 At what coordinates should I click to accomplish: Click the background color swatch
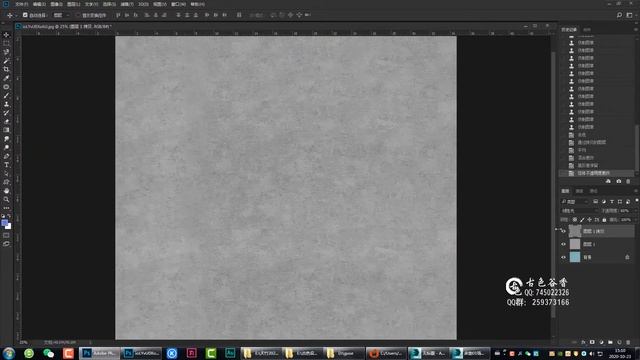9,226
